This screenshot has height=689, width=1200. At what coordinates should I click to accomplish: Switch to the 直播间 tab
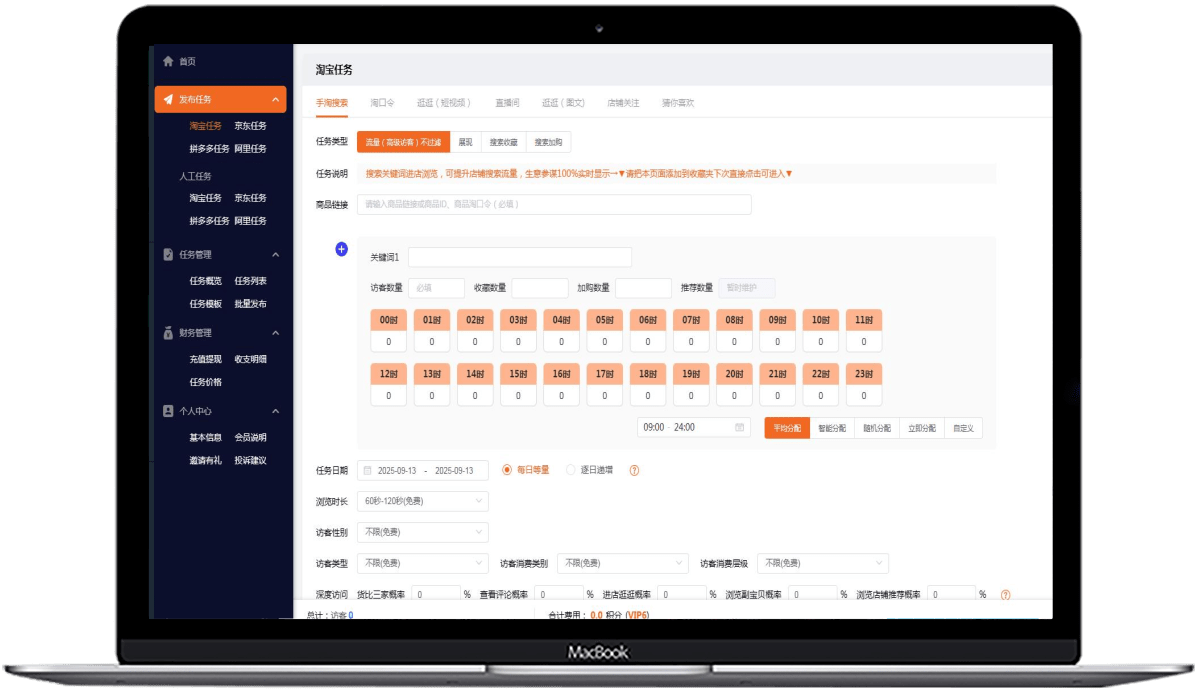(507, 103)
